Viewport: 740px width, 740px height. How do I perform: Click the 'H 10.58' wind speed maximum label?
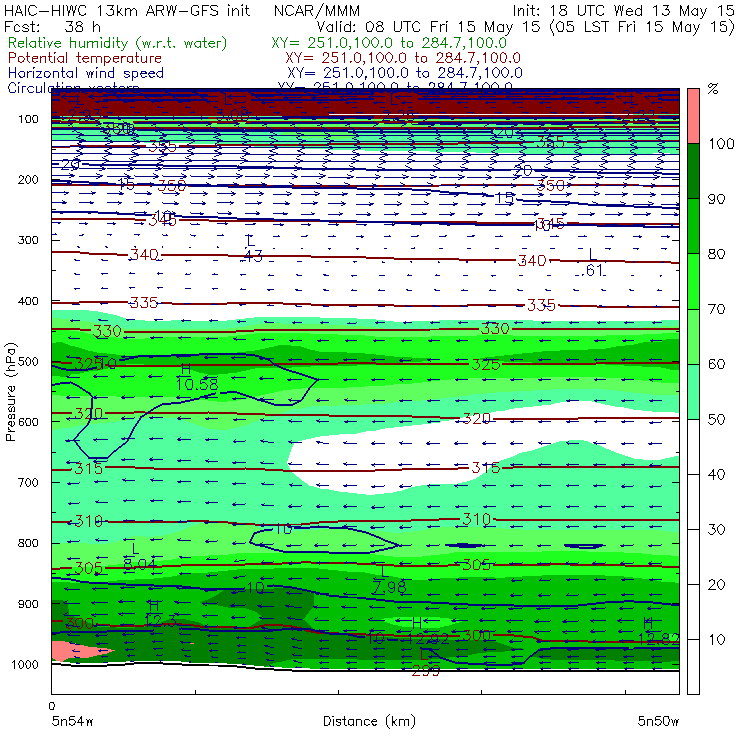tap(197, 377)
